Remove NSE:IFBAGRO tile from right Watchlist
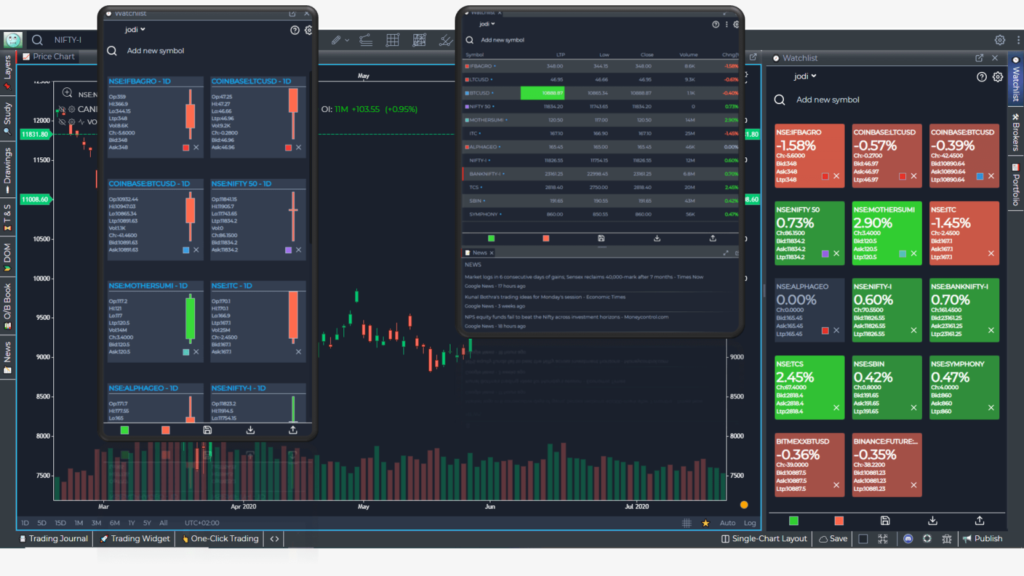This screenshot has width=1024, height=576. pyautogui.click(x=838, y=177)
